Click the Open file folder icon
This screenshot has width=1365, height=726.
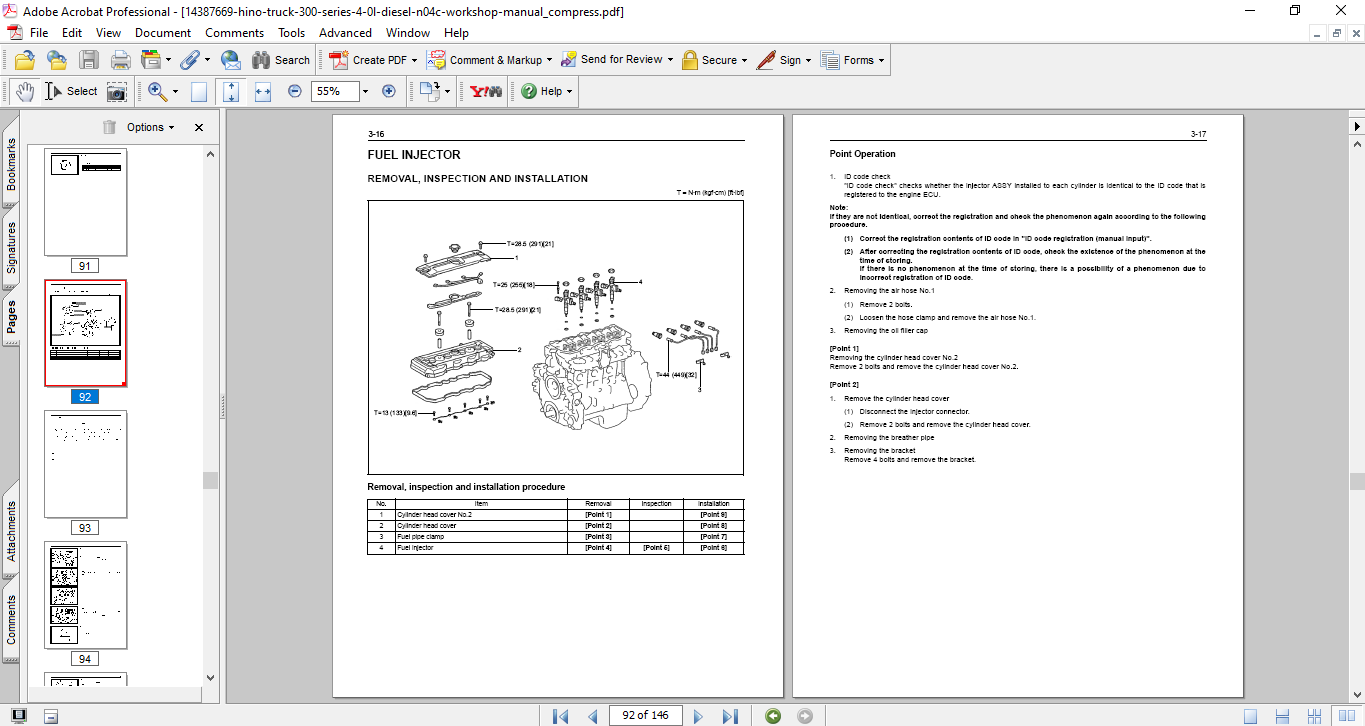(24, 60)
